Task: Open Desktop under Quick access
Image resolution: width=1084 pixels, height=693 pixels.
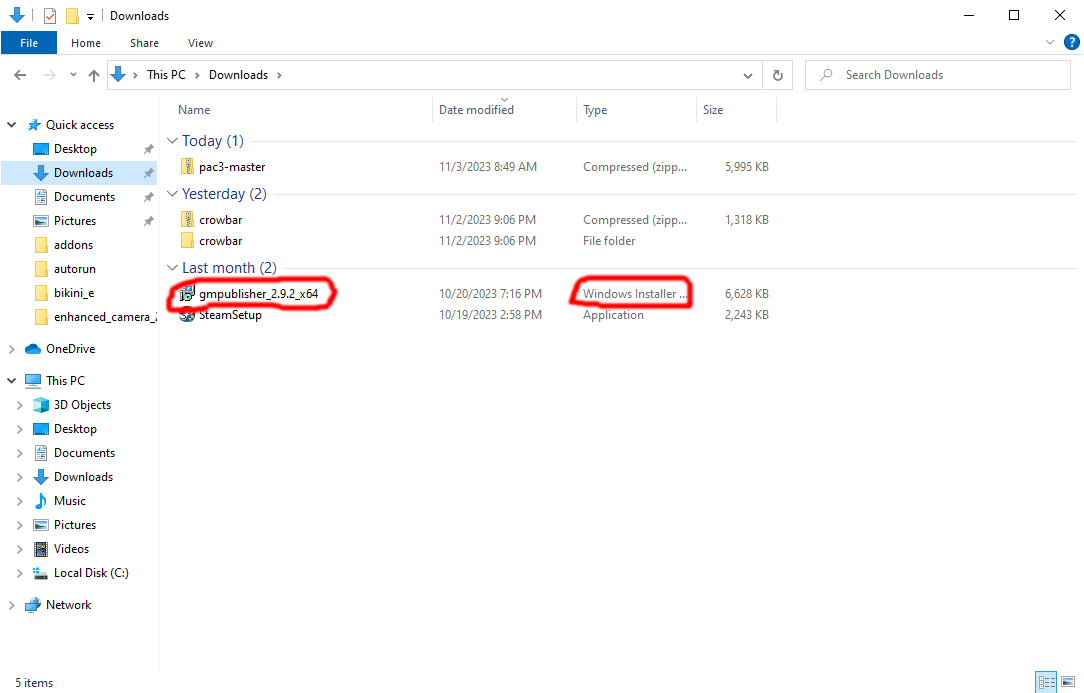Action: tap(75, 149)
